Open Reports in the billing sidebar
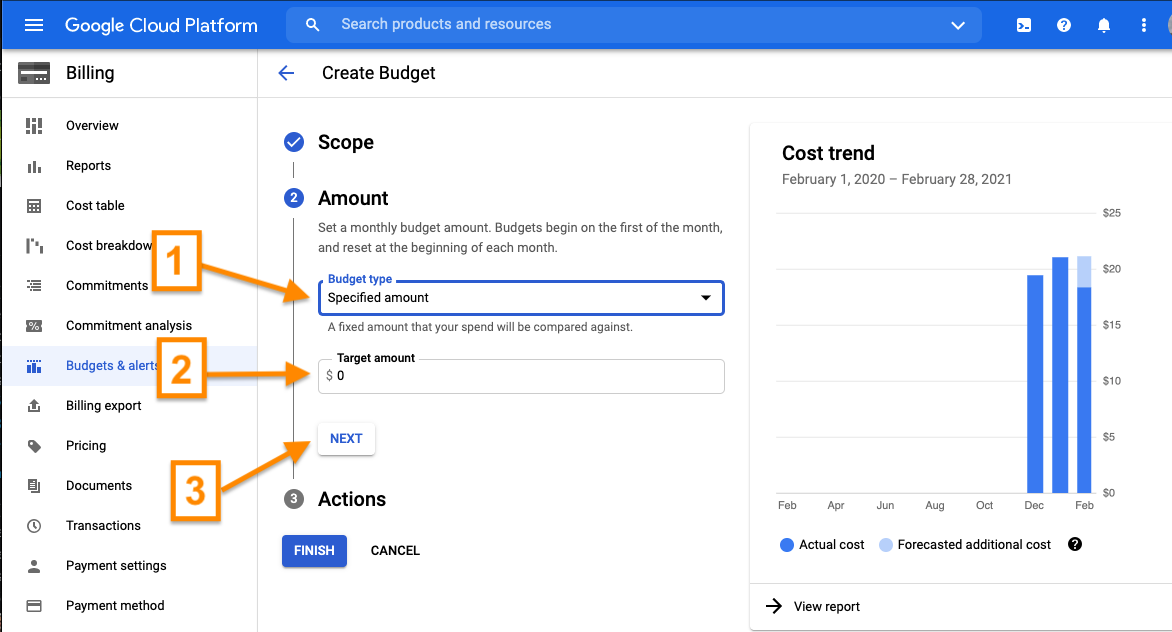 pyautogui.click(x=88, y=166)
